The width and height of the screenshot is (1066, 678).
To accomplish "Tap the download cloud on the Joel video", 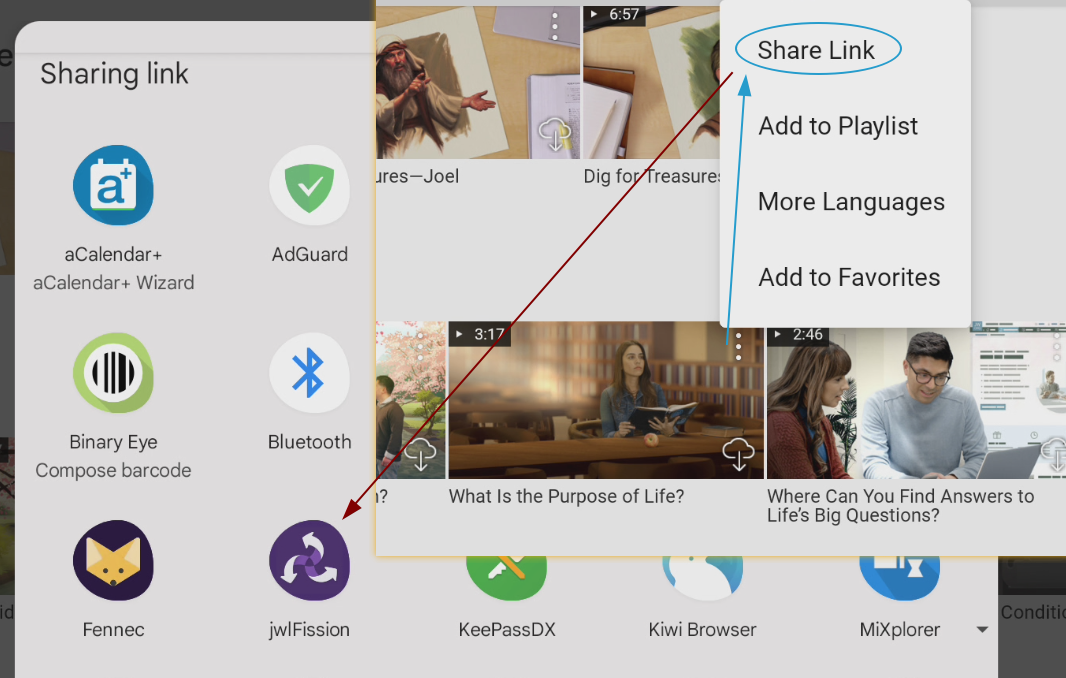I will pyautogui.click(x=555, y=133).
